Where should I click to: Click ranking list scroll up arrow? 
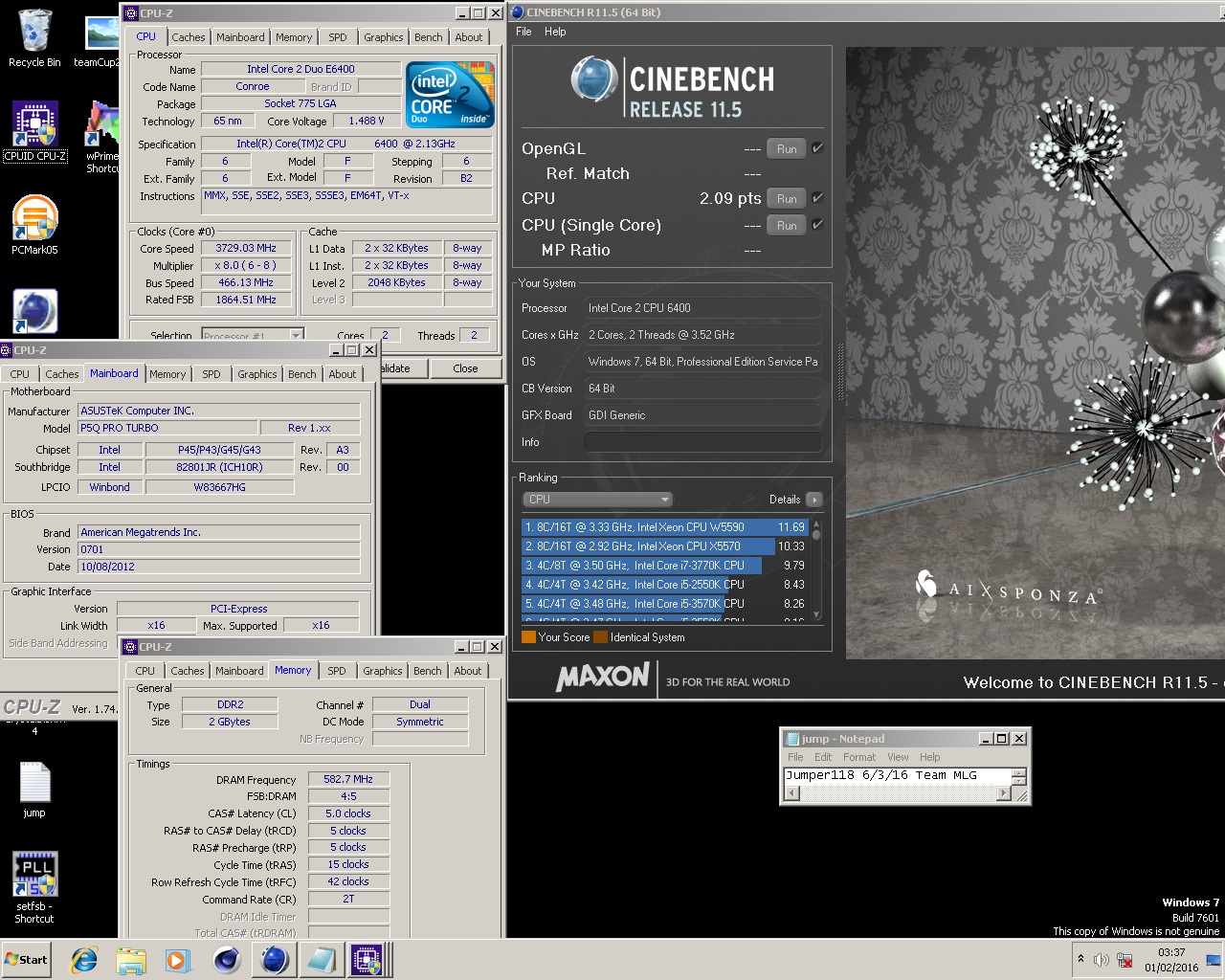coord(816,524)
